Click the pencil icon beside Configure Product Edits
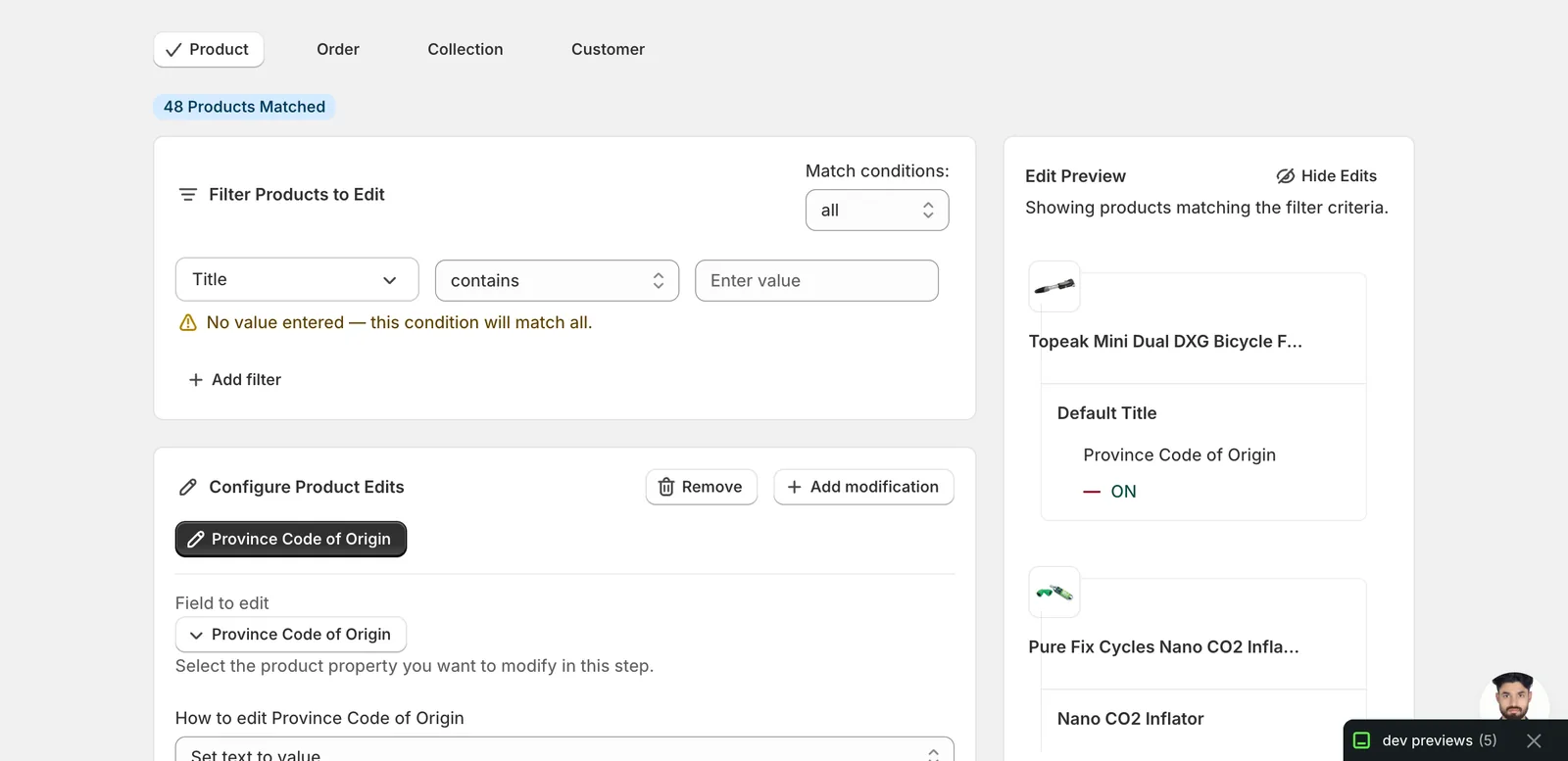 pos(188,488)
